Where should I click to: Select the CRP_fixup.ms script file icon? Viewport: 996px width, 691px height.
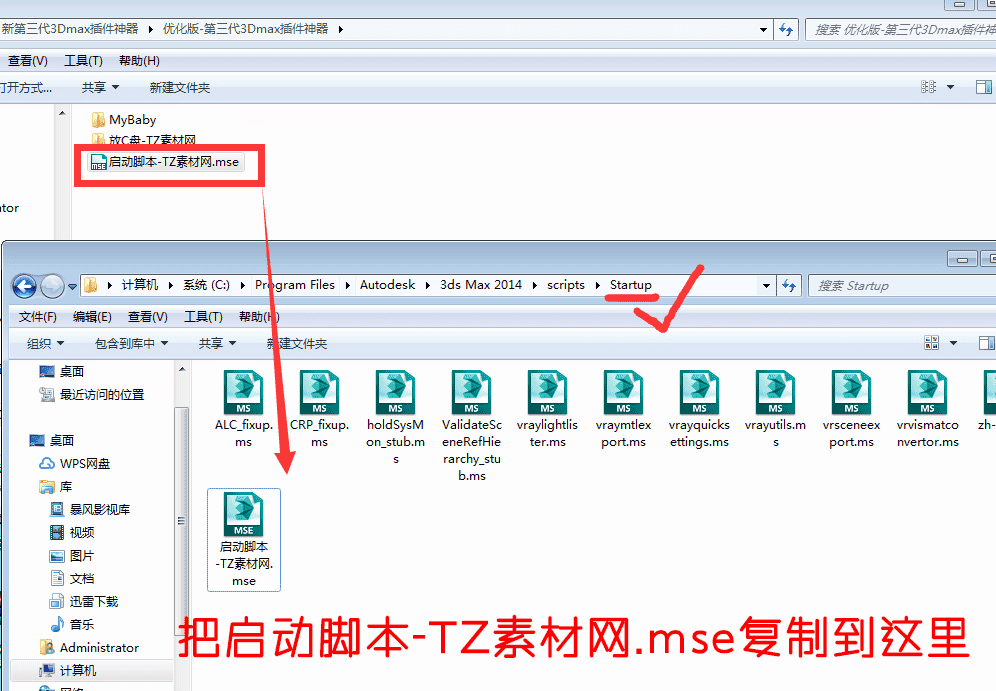click(x=320, y=392)
